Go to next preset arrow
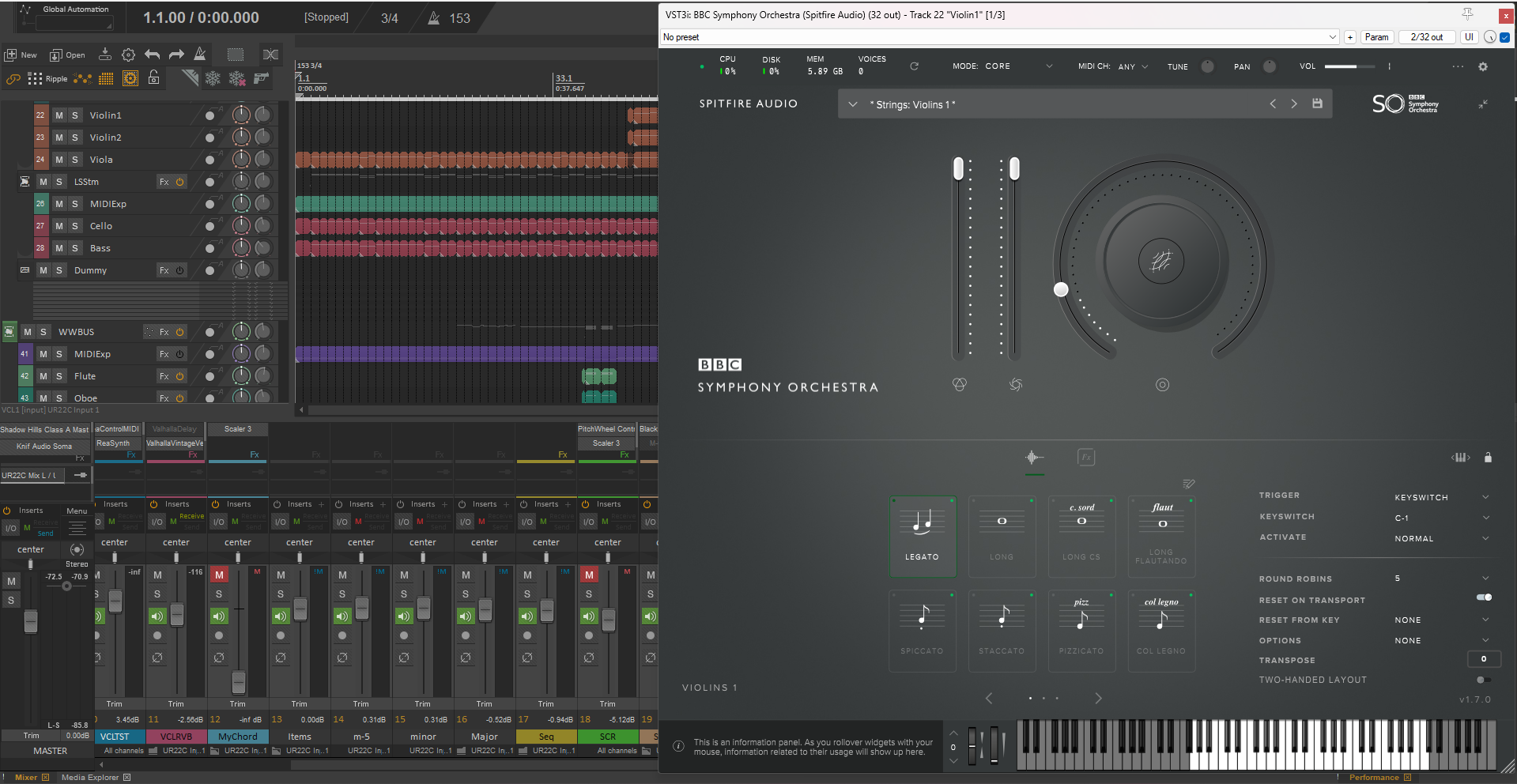The width and height of the screenshot is (1517, 784). click(x=1294, y=104)
